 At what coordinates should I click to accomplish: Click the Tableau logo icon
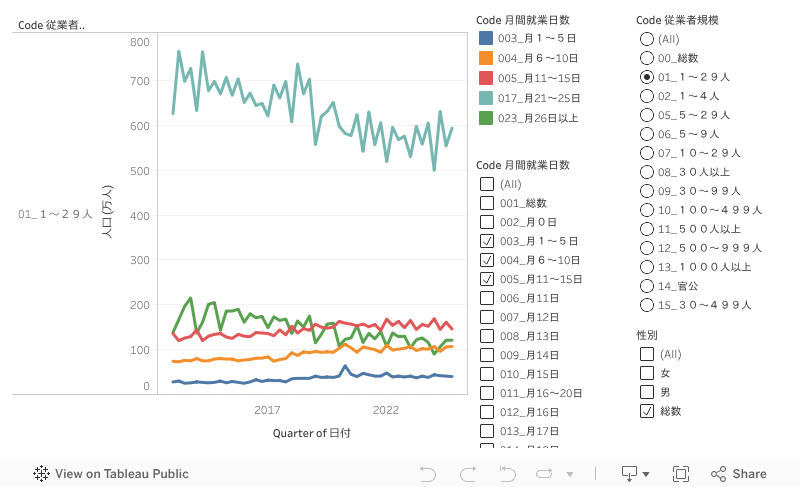point(42,474)
